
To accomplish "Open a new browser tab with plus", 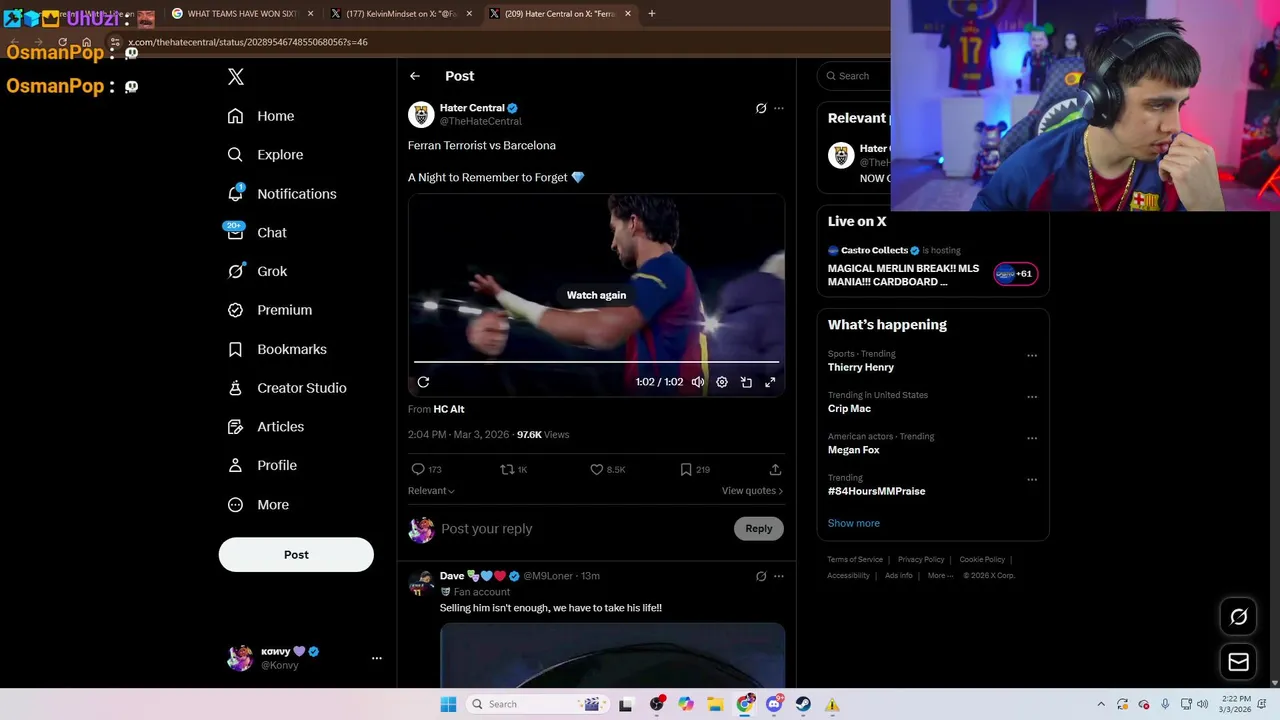I will click(652, 14).
